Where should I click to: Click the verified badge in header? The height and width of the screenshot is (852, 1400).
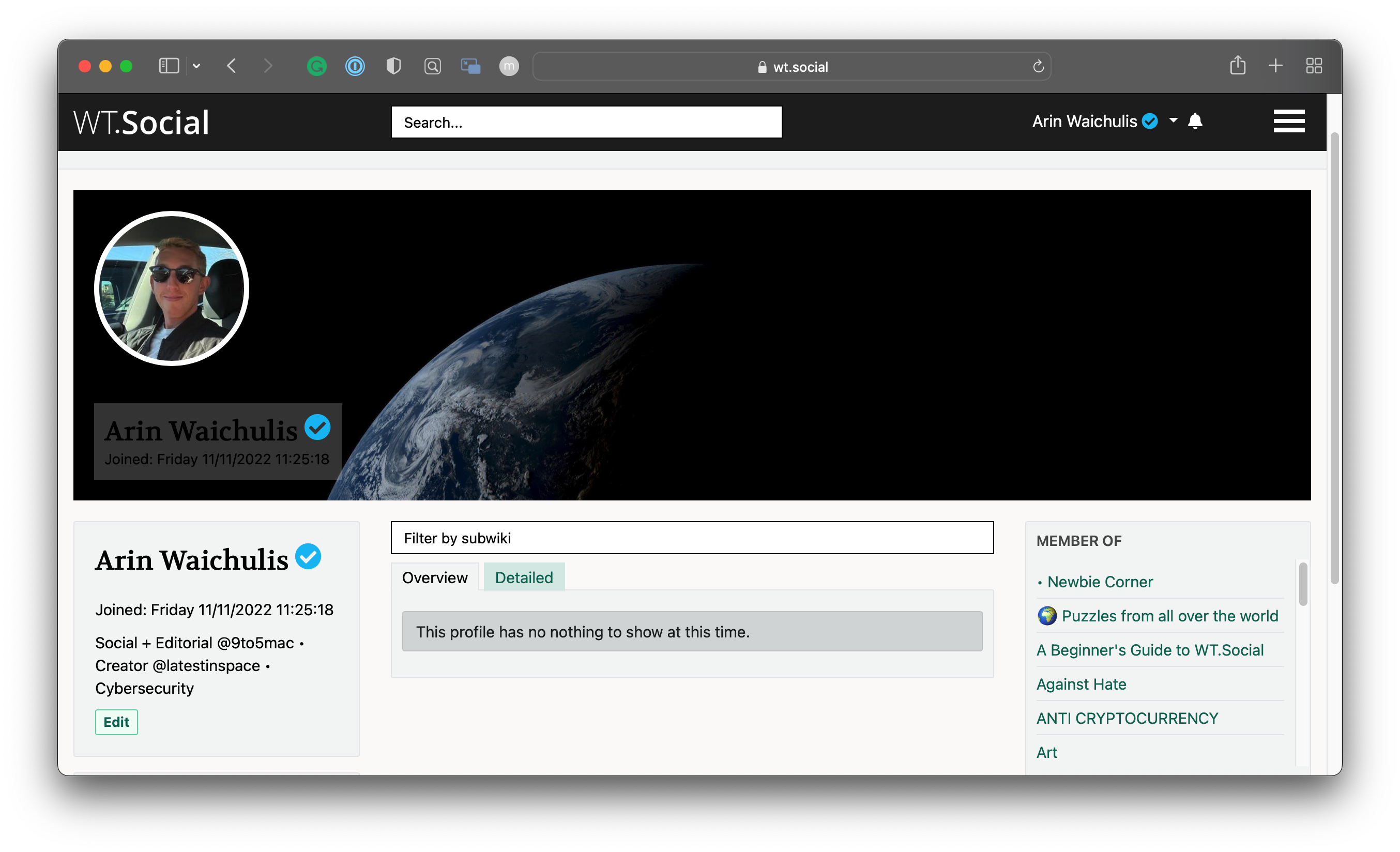pyautogui.click(x=1149, y=121)
